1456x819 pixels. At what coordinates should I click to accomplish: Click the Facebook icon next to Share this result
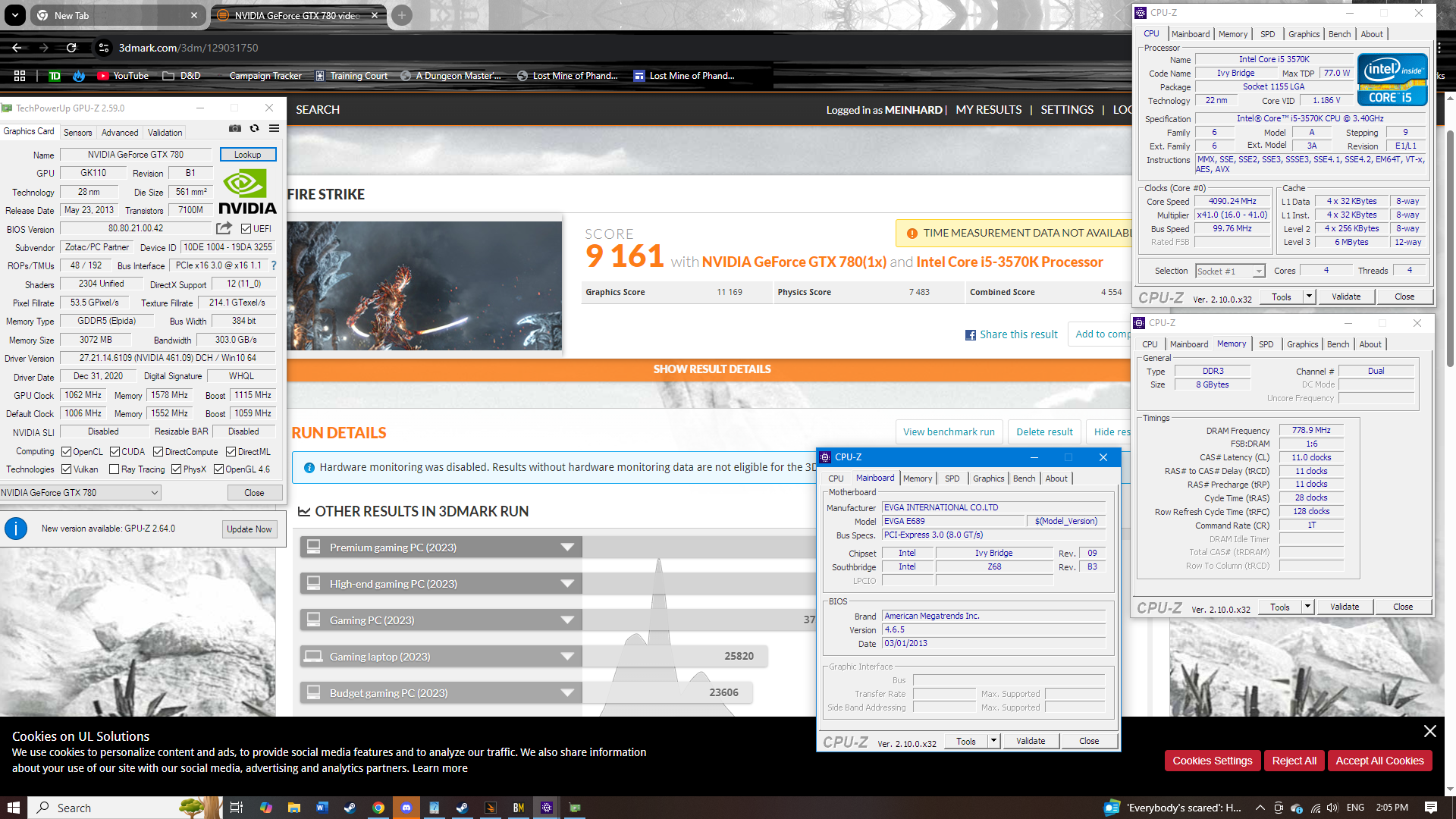point(970,335)
